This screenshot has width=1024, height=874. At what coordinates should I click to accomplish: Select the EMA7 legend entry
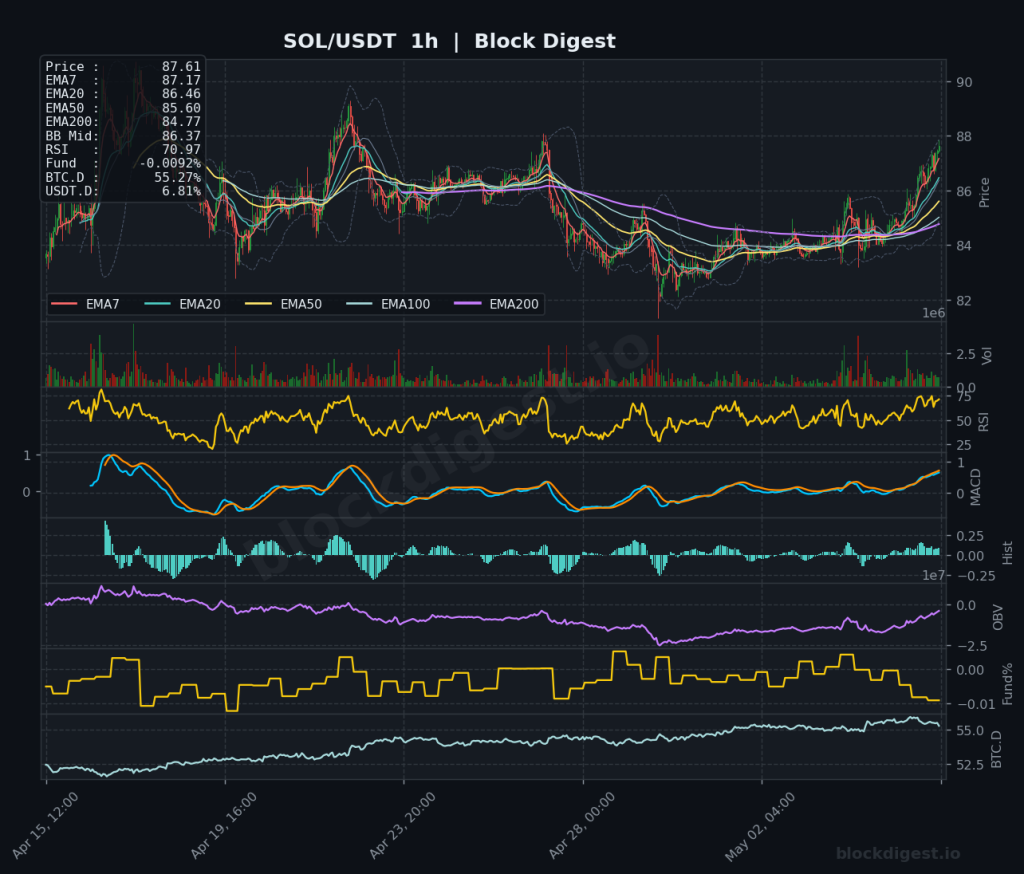[85, 304]
